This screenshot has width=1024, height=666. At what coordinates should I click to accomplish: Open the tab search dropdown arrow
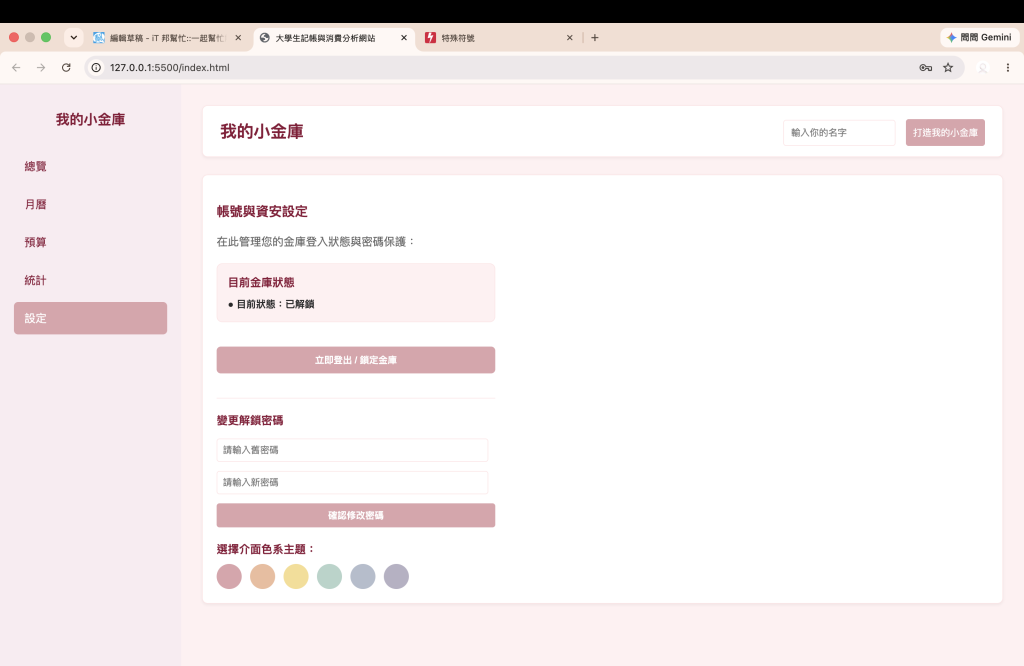(74, 38)
